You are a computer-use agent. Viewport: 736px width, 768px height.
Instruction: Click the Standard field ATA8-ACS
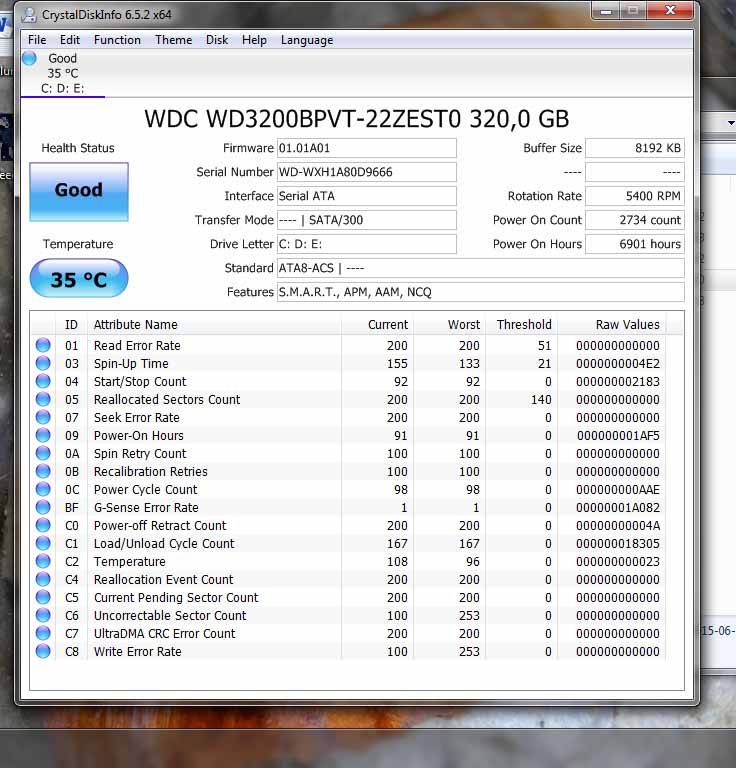click(480, 268)
